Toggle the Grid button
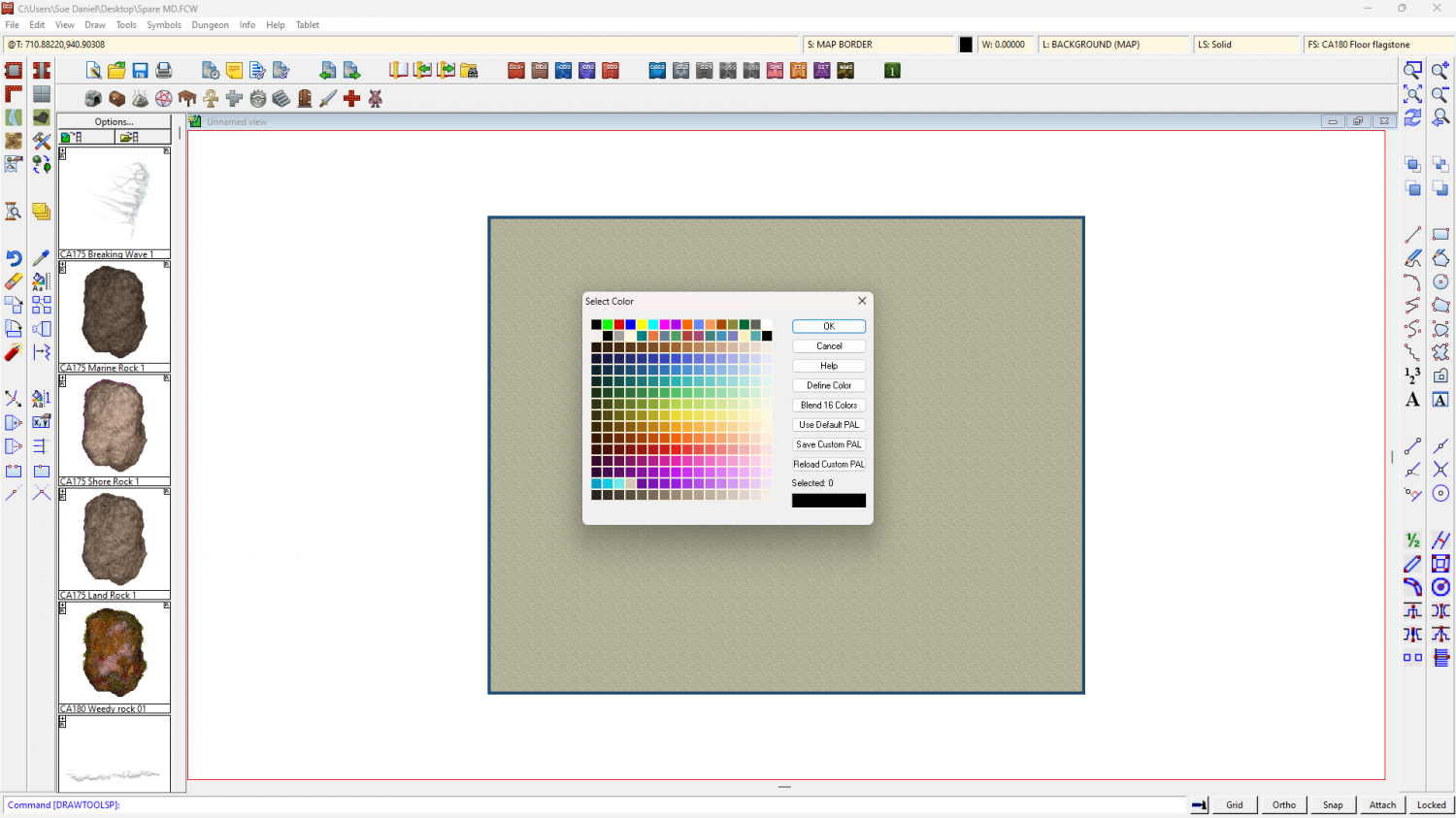The width and height of the screenshot is (1456, 818). tap(1235, 804)
